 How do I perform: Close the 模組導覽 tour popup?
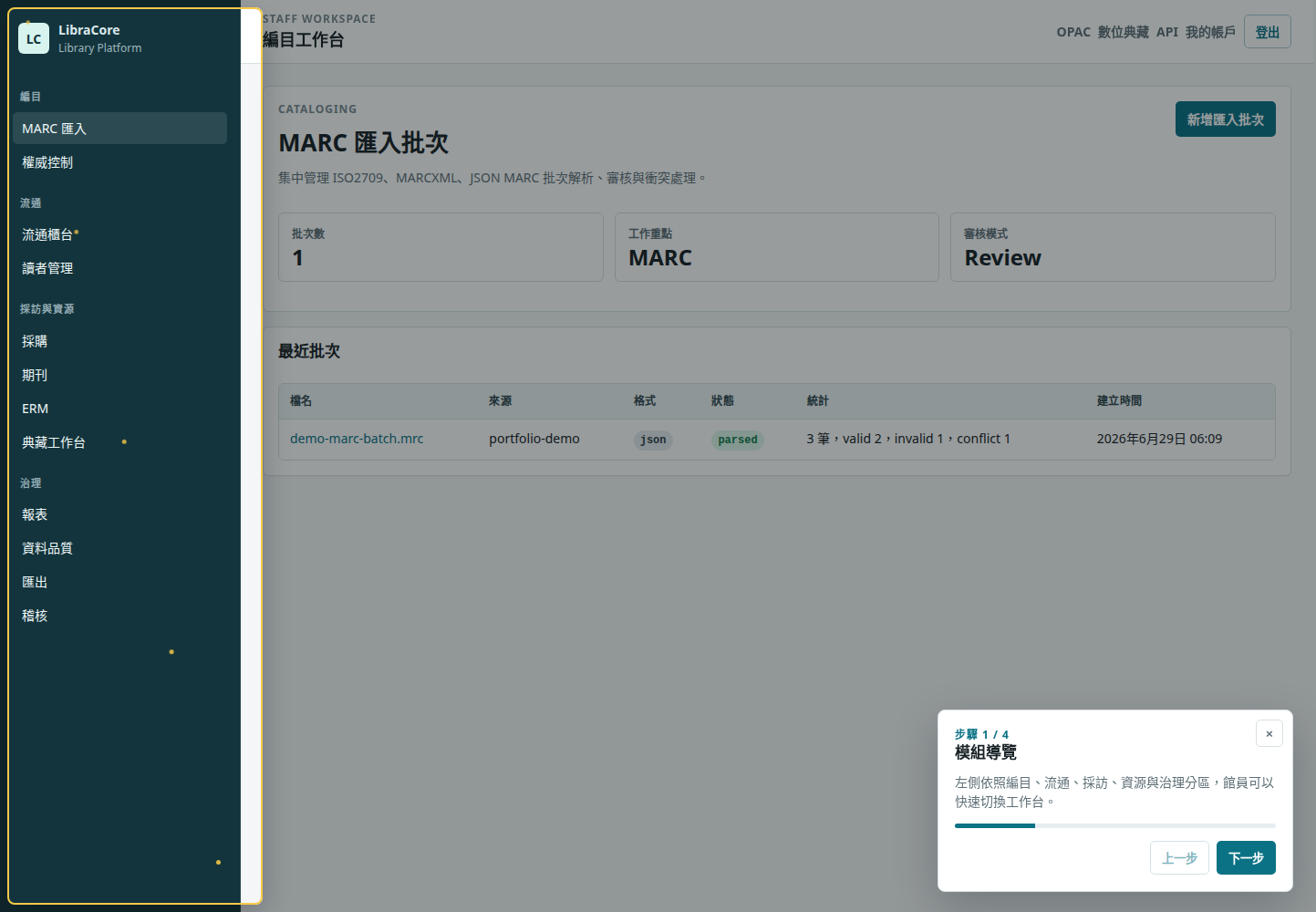point(1269,733)
